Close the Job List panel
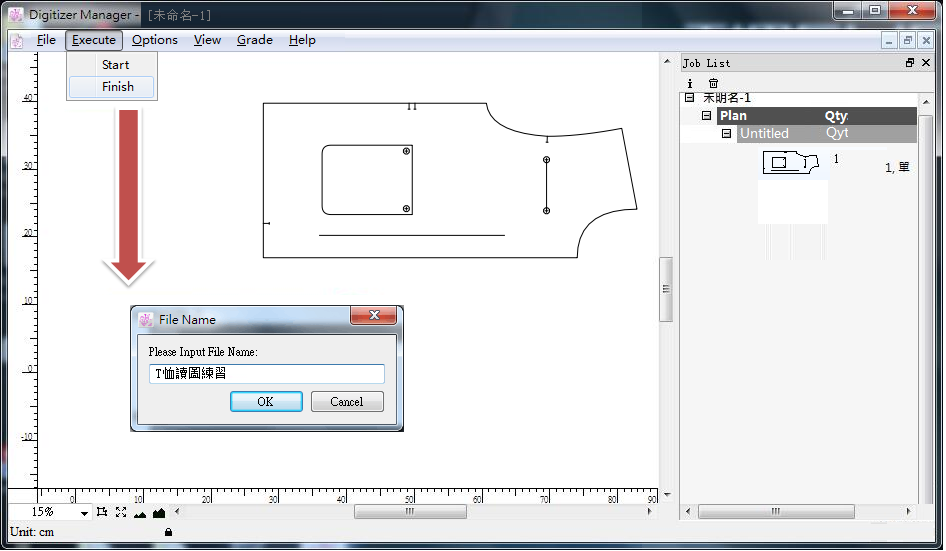The image size is (946, 551). (926, 63)
